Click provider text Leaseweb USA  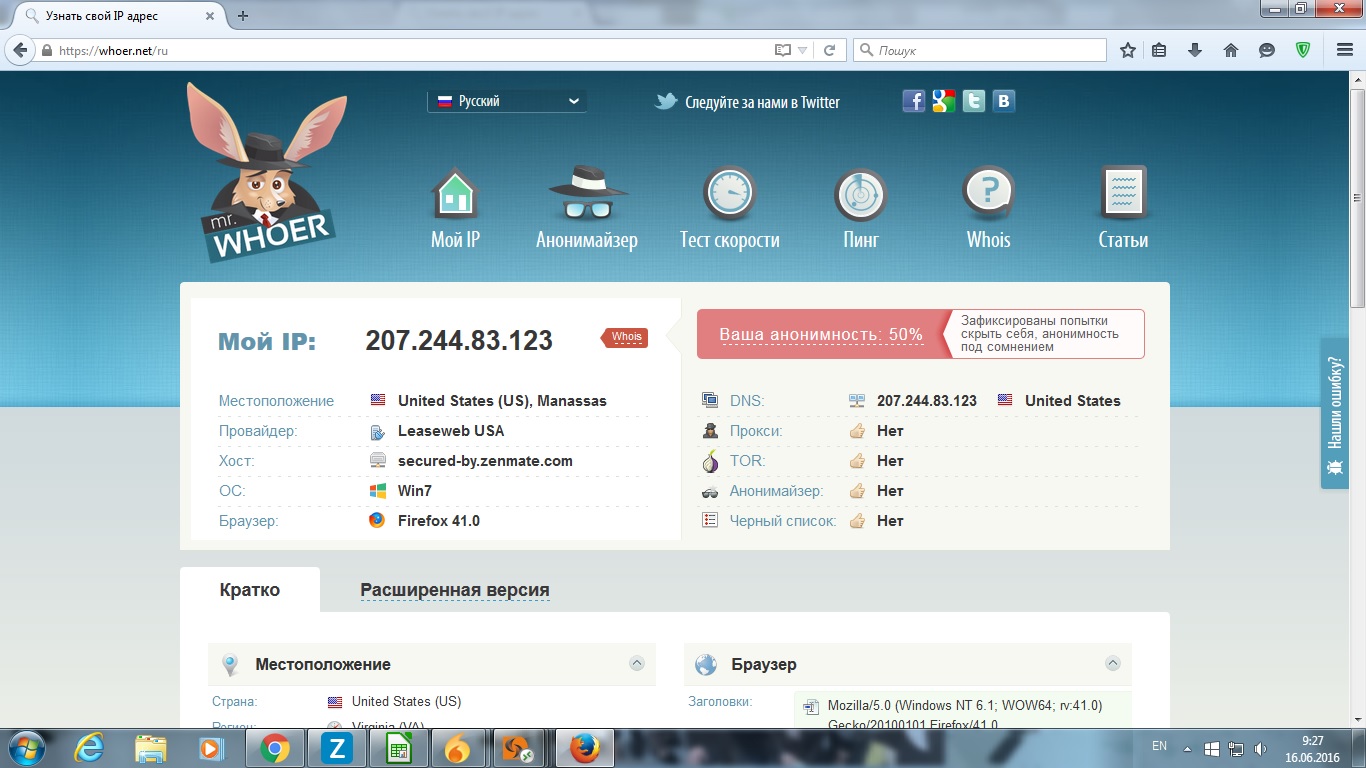pyautogui.click(x=451, y=431)
